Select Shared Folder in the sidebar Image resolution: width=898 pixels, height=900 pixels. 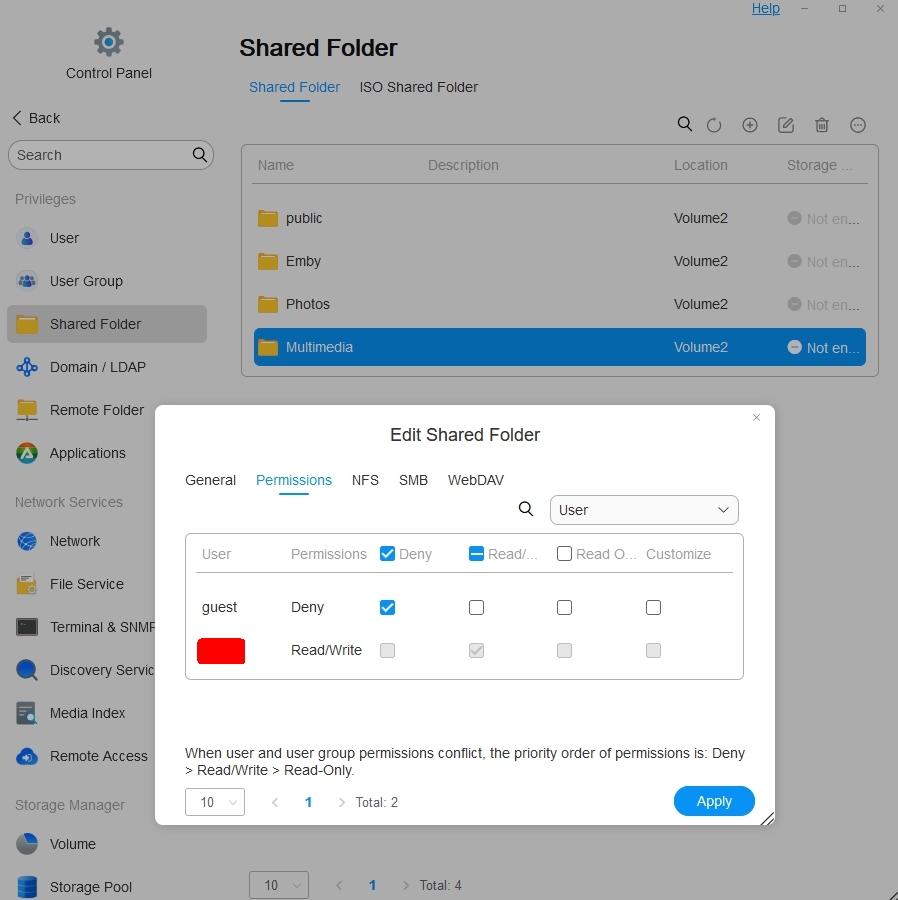coord(107,324)
